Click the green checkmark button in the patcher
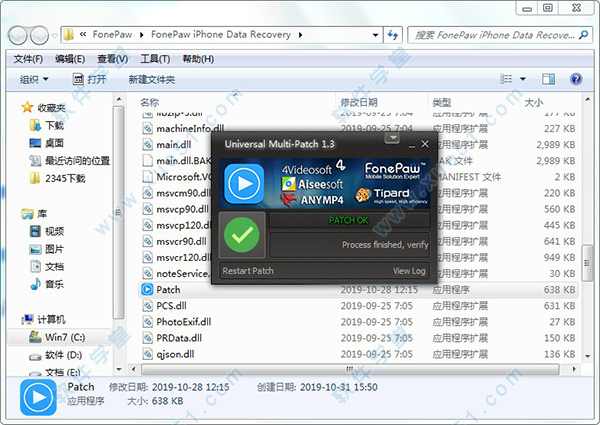This screenshot has height=425, width=600. 242,235
